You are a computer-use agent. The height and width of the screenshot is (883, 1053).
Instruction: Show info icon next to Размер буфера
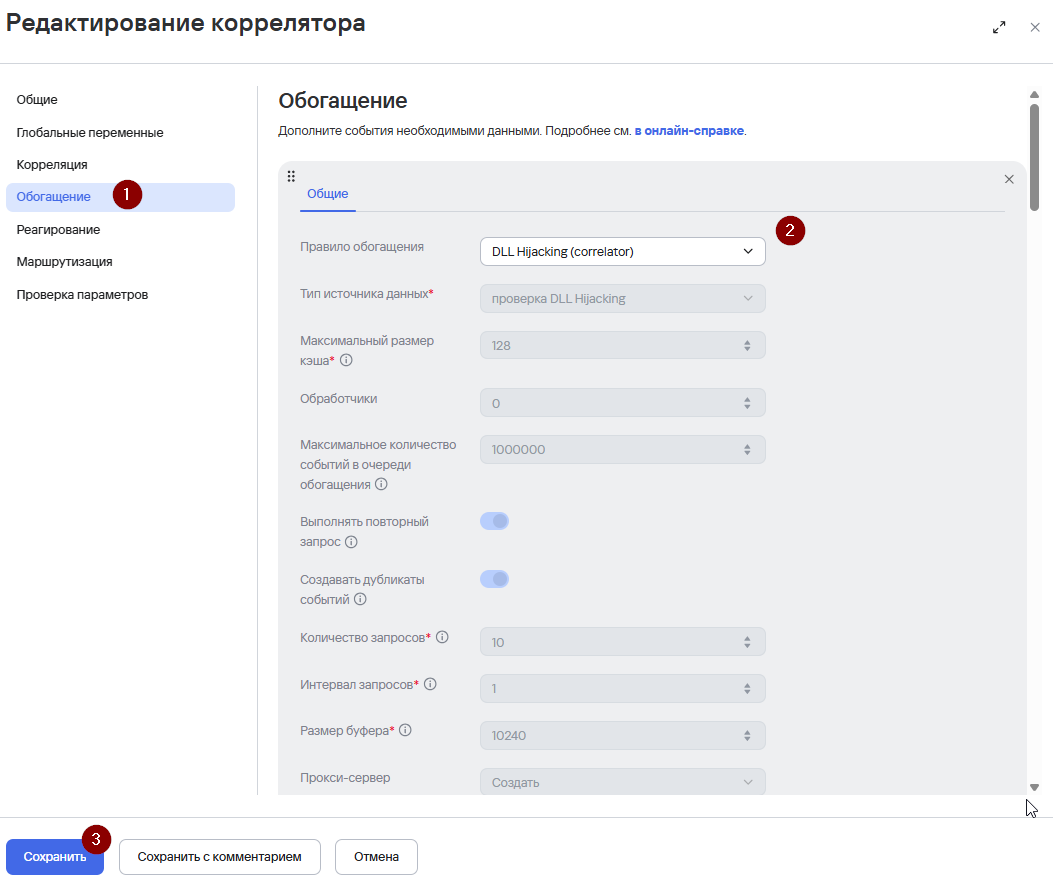coord(405,730)
